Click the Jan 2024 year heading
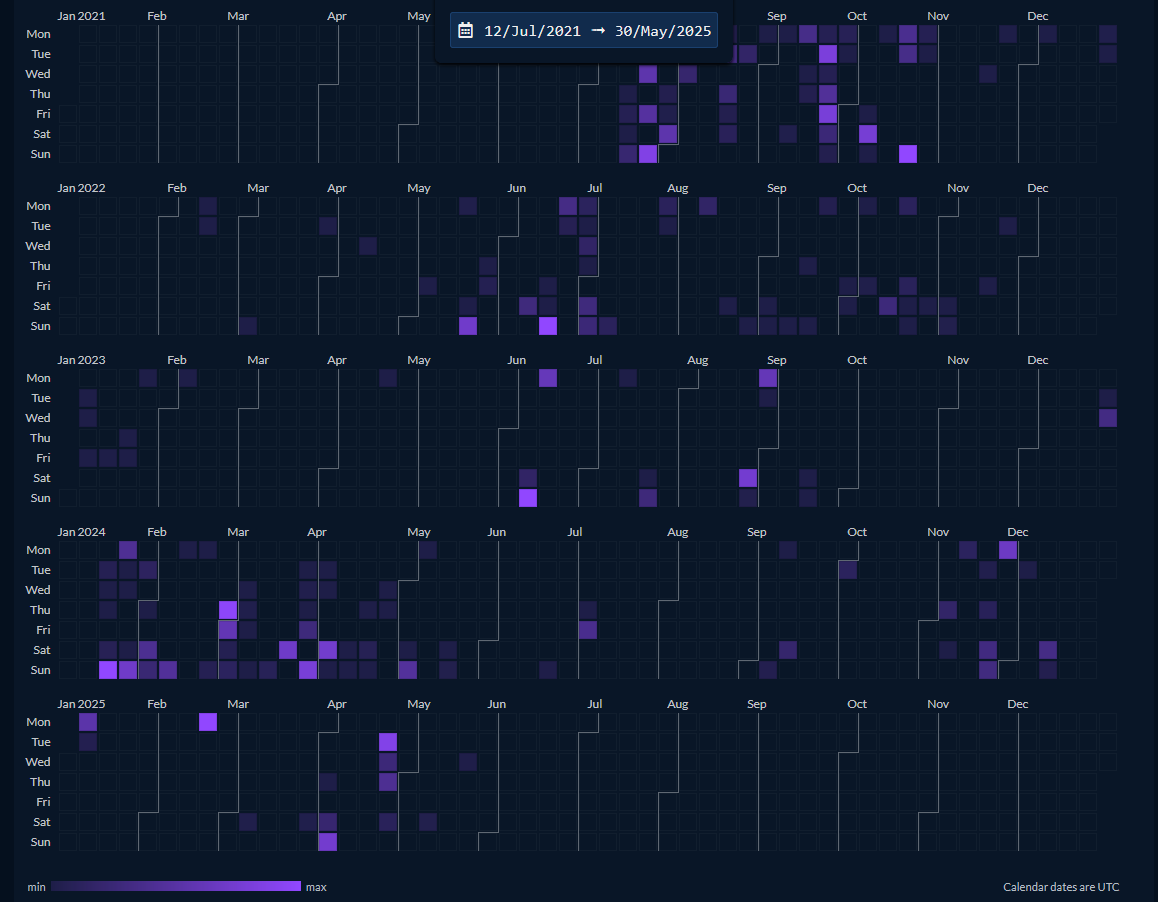The width and height of the screenshot is (1158, 902). [x=81, y=532]
